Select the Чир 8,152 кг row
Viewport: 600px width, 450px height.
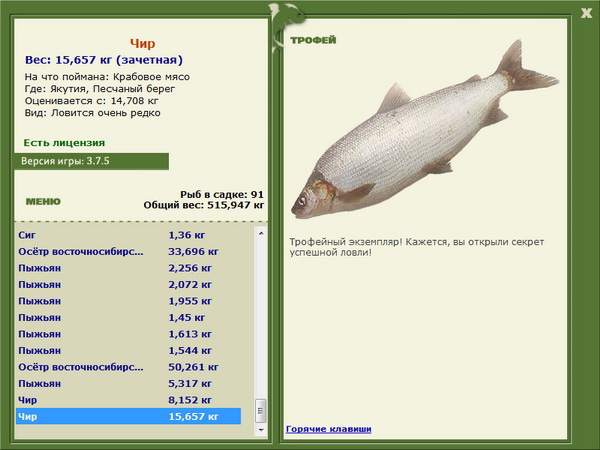[129, 399]
